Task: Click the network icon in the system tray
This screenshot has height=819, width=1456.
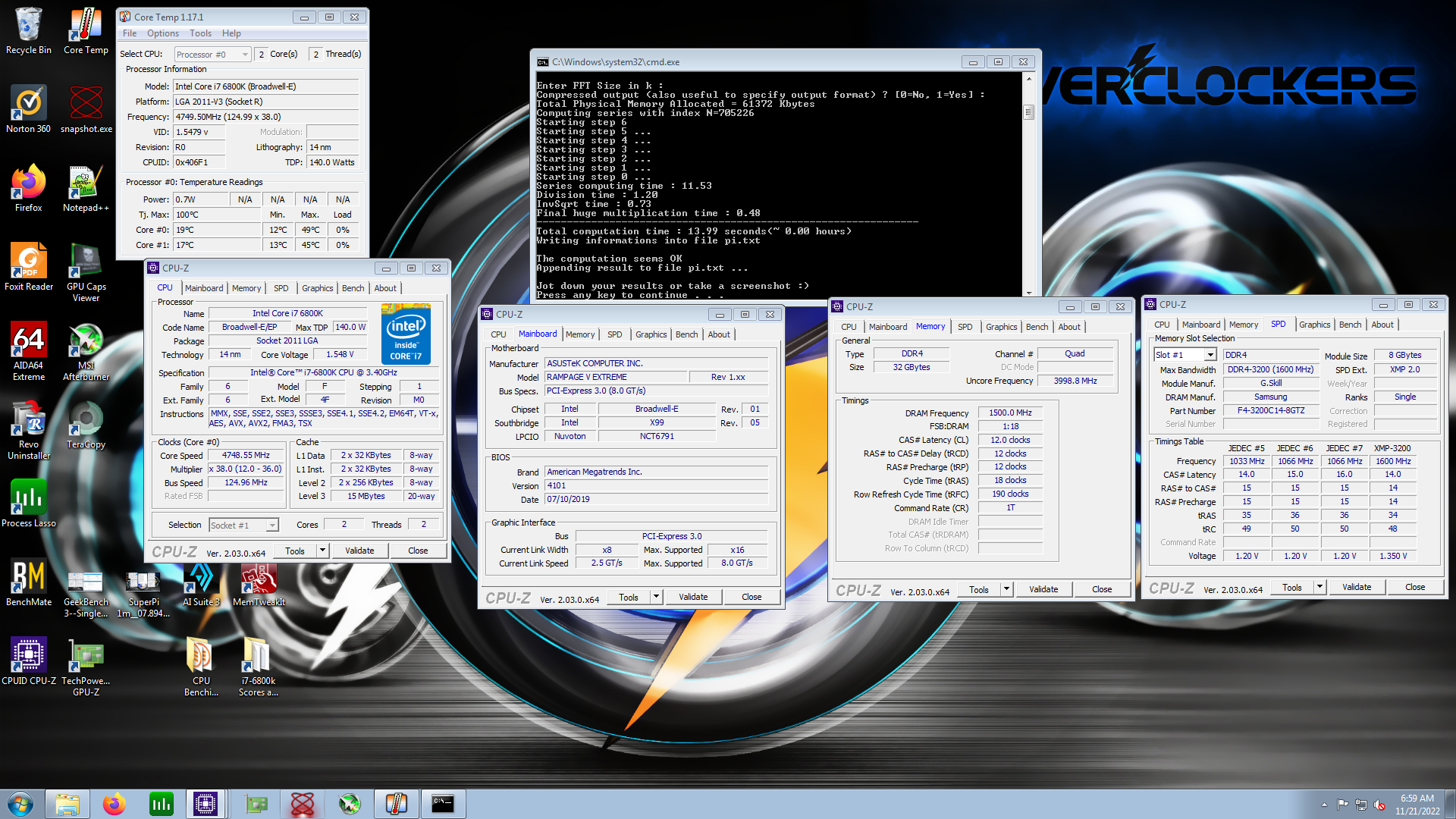Action: (1361, 805)
